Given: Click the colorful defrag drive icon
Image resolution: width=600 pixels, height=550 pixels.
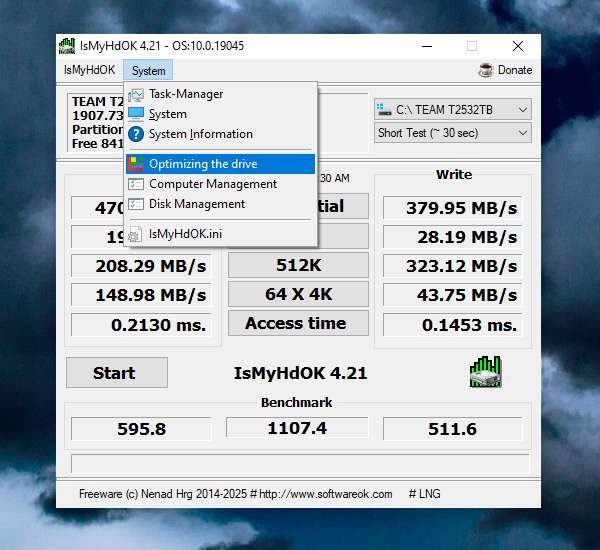Looking at the screenshot, I should [136, 164].
